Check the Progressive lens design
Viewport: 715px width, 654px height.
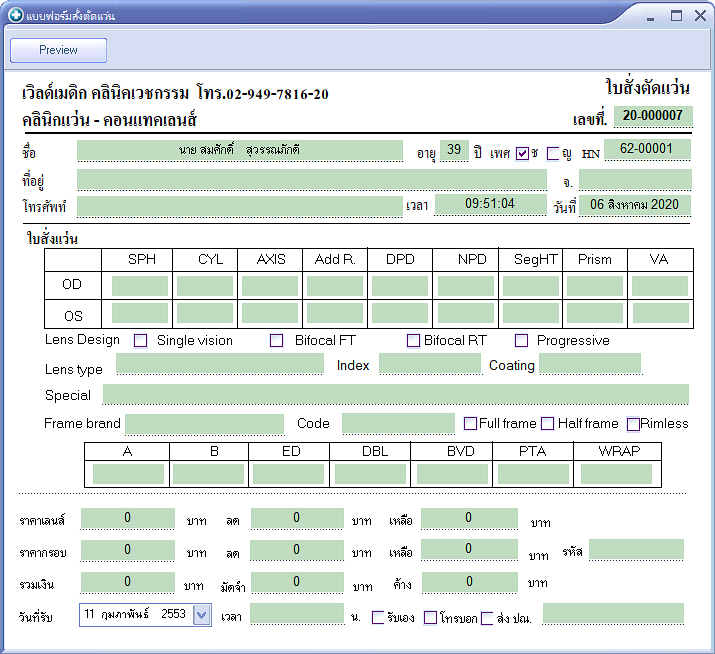(x=521, y=341)
